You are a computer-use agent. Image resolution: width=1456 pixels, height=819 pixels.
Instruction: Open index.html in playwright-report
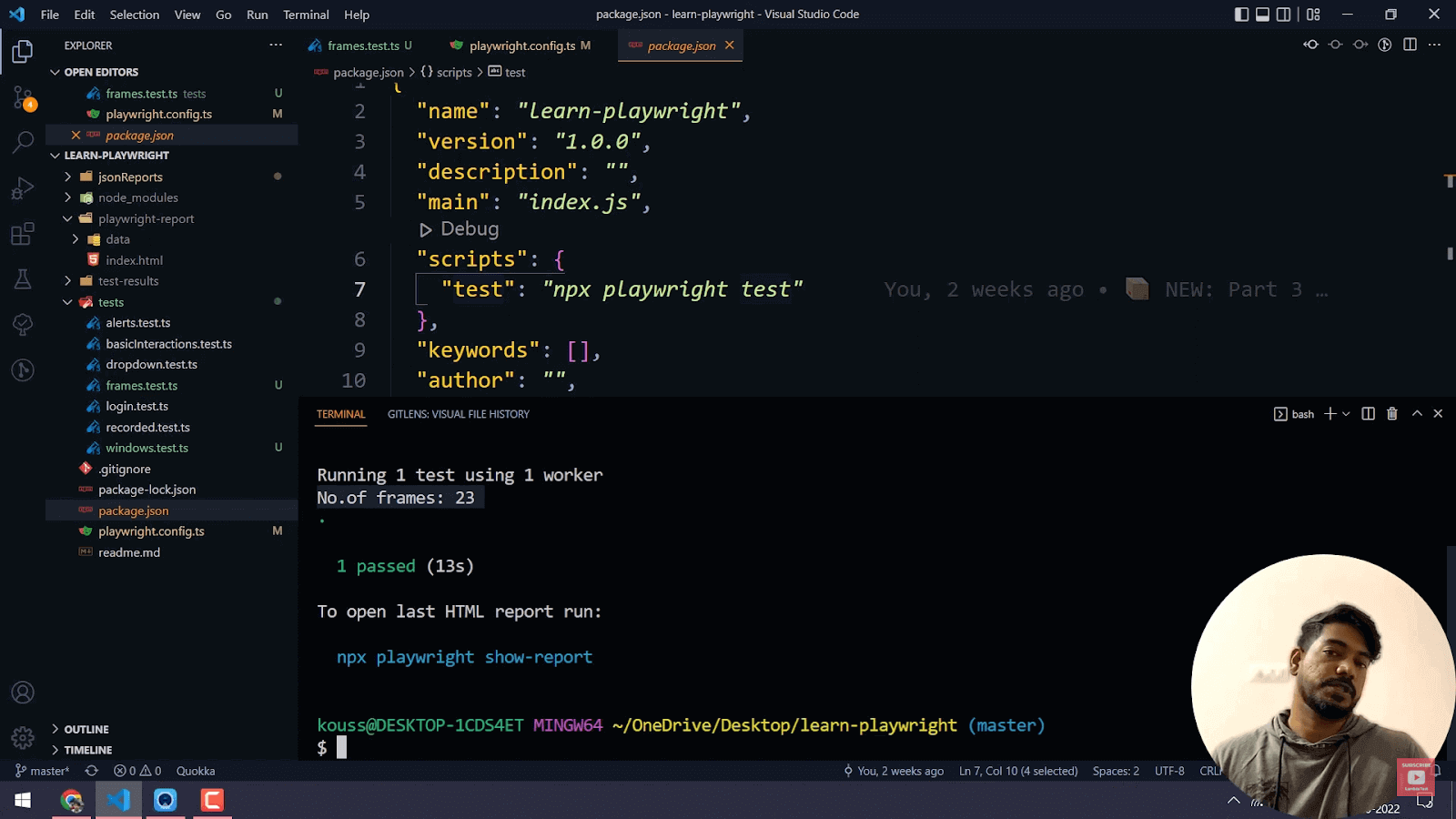[x=134, y=260]
